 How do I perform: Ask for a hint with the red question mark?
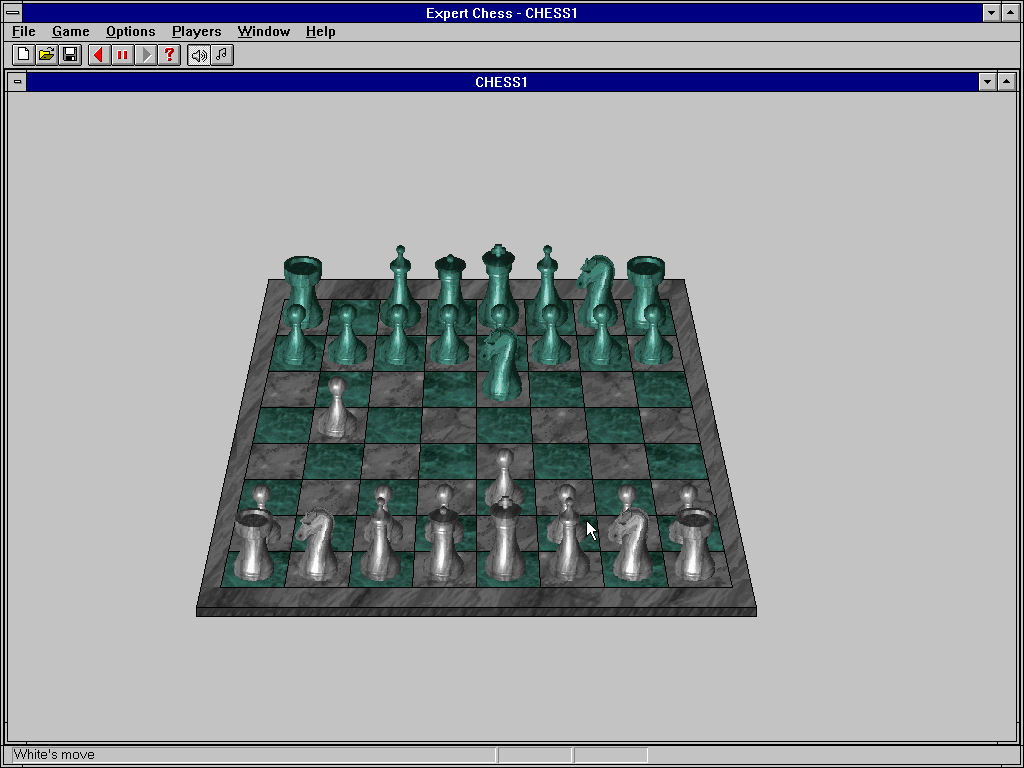(170, 55)
